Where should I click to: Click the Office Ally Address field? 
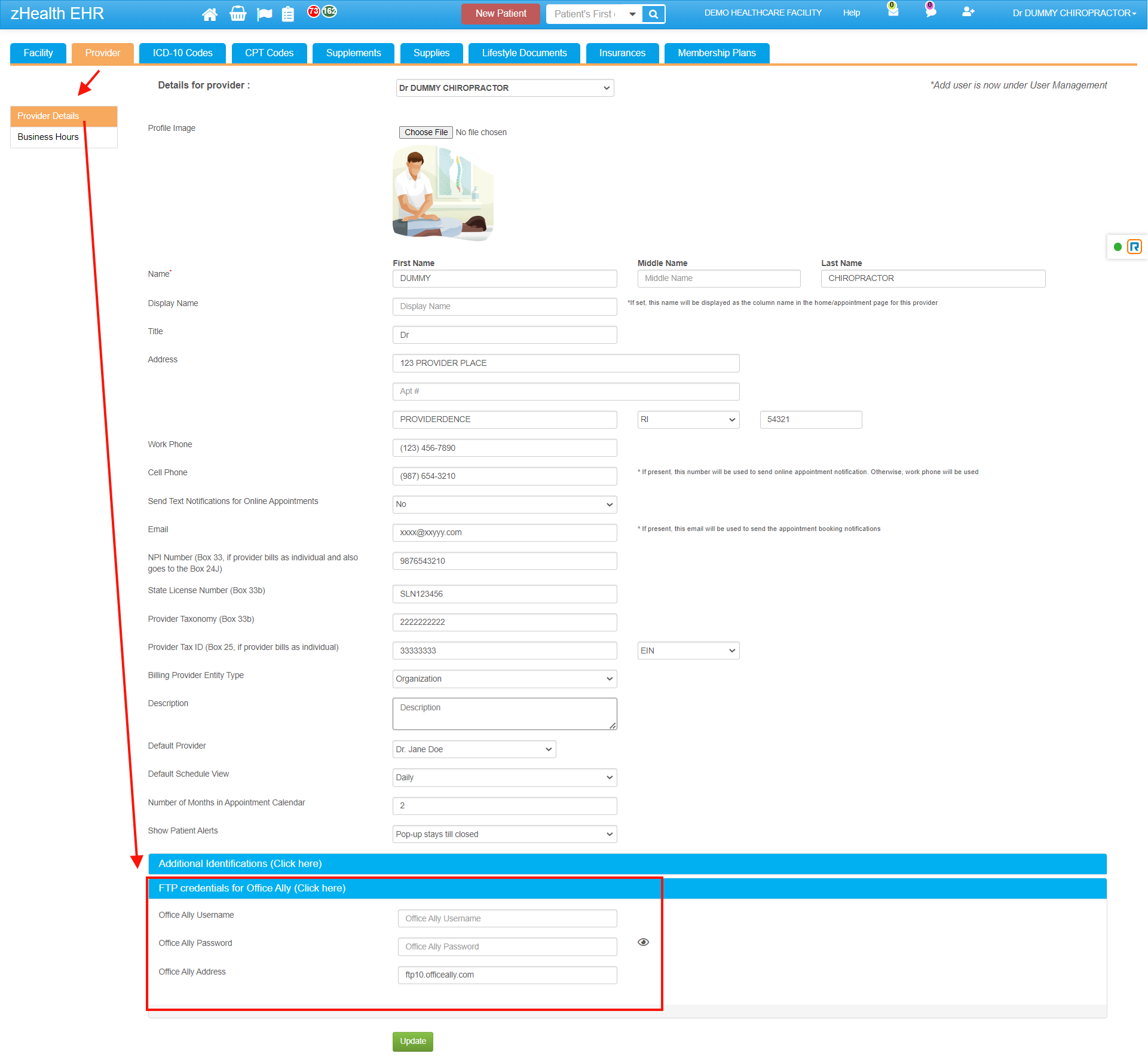[x=507, y=975]
